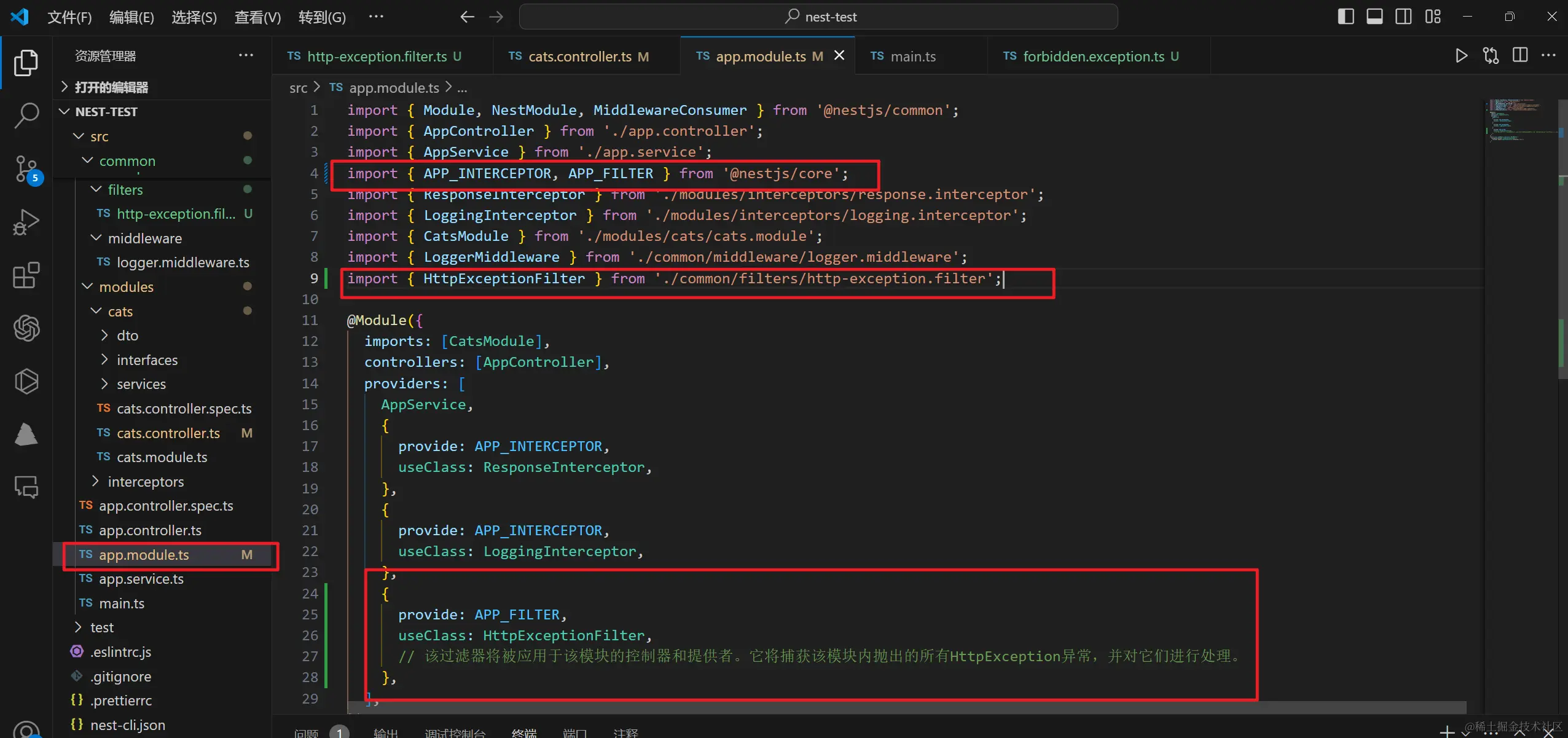Expand the interceptors folder
The width and height of the screenshot is (1568, 738).
tap(162, 481)
